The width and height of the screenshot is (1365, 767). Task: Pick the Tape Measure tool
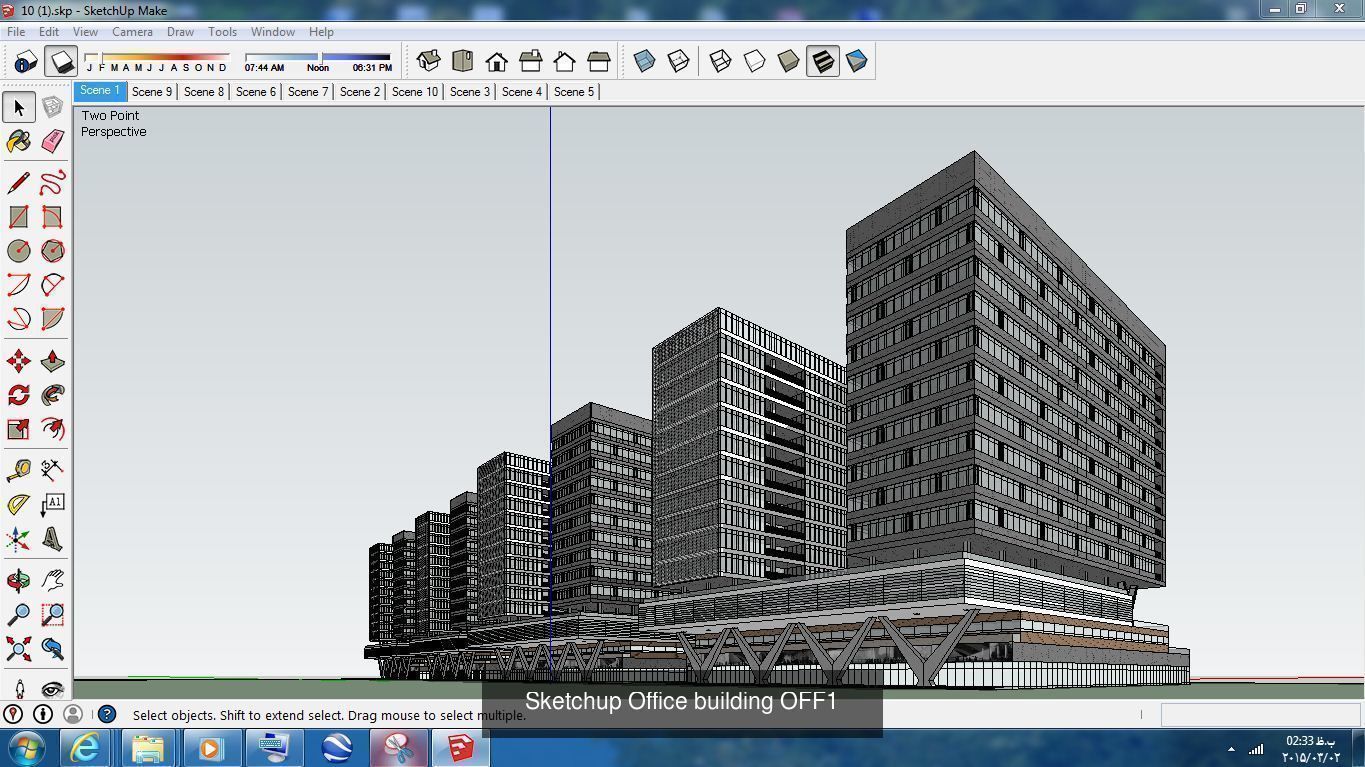click(18, 471)
